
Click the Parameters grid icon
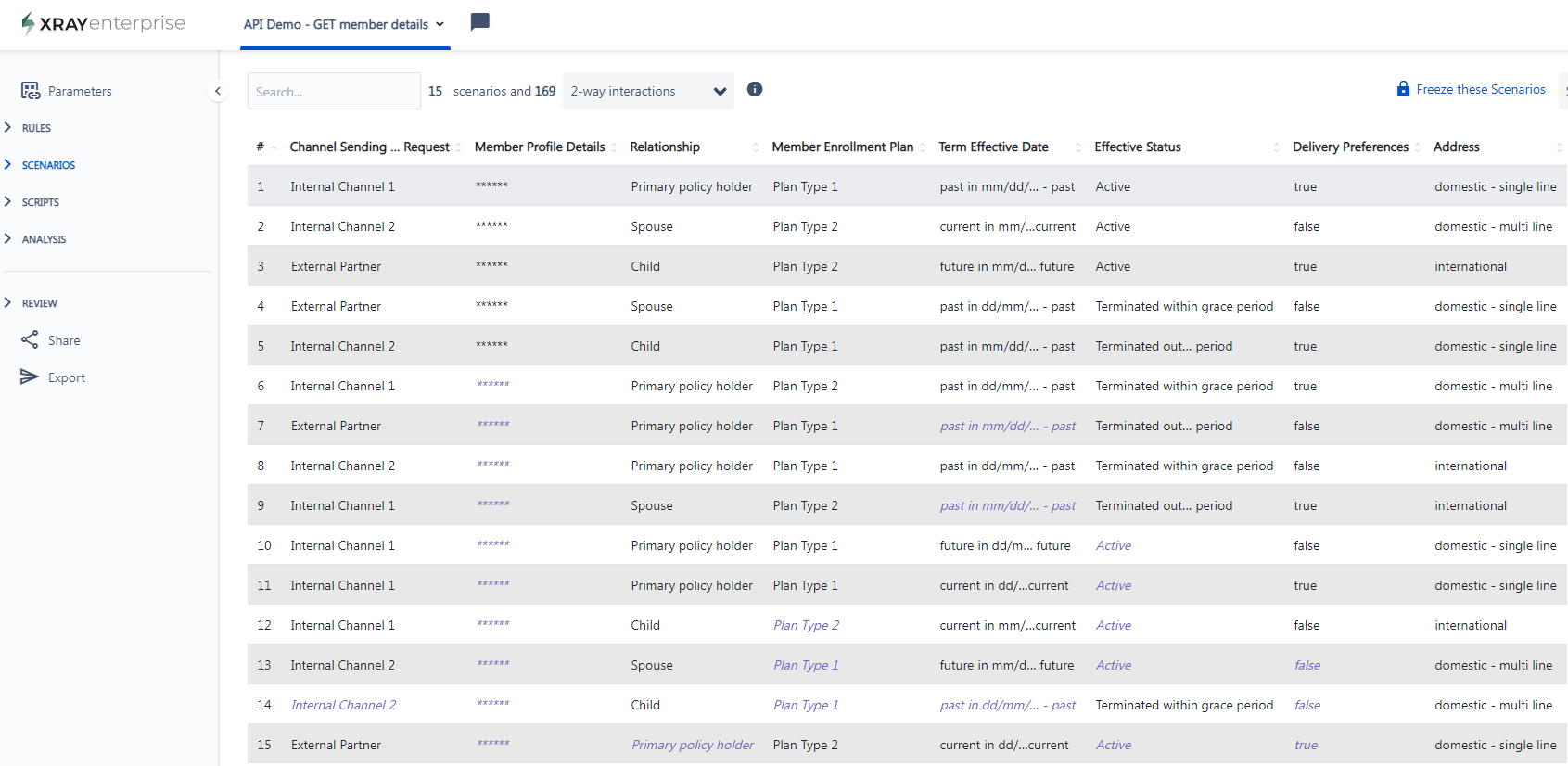pyautogui.click(x=31, y=90)
